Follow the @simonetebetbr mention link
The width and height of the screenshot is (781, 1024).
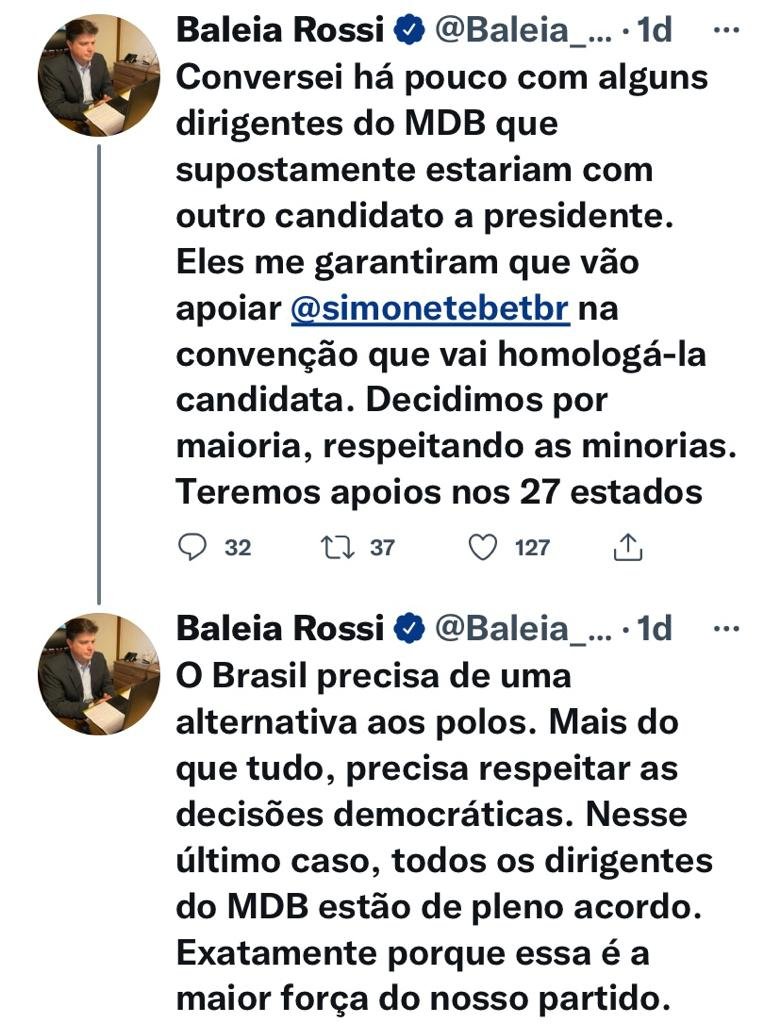(430, 310)
